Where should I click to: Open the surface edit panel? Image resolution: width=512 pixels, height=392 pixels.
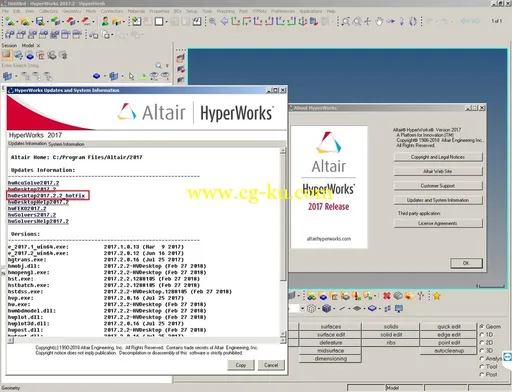[x=331, y=335]
